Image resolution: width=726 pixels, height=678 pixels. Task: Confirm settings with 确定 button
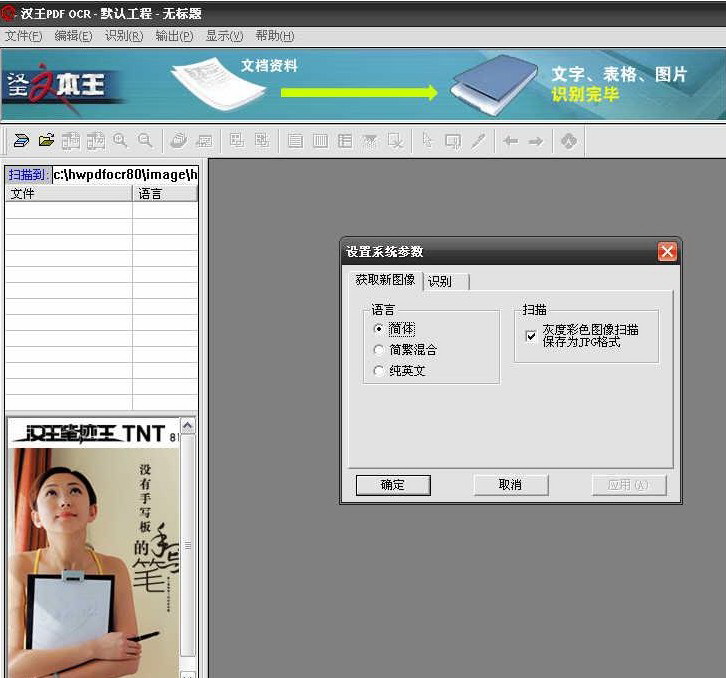[x=393, y=485]
